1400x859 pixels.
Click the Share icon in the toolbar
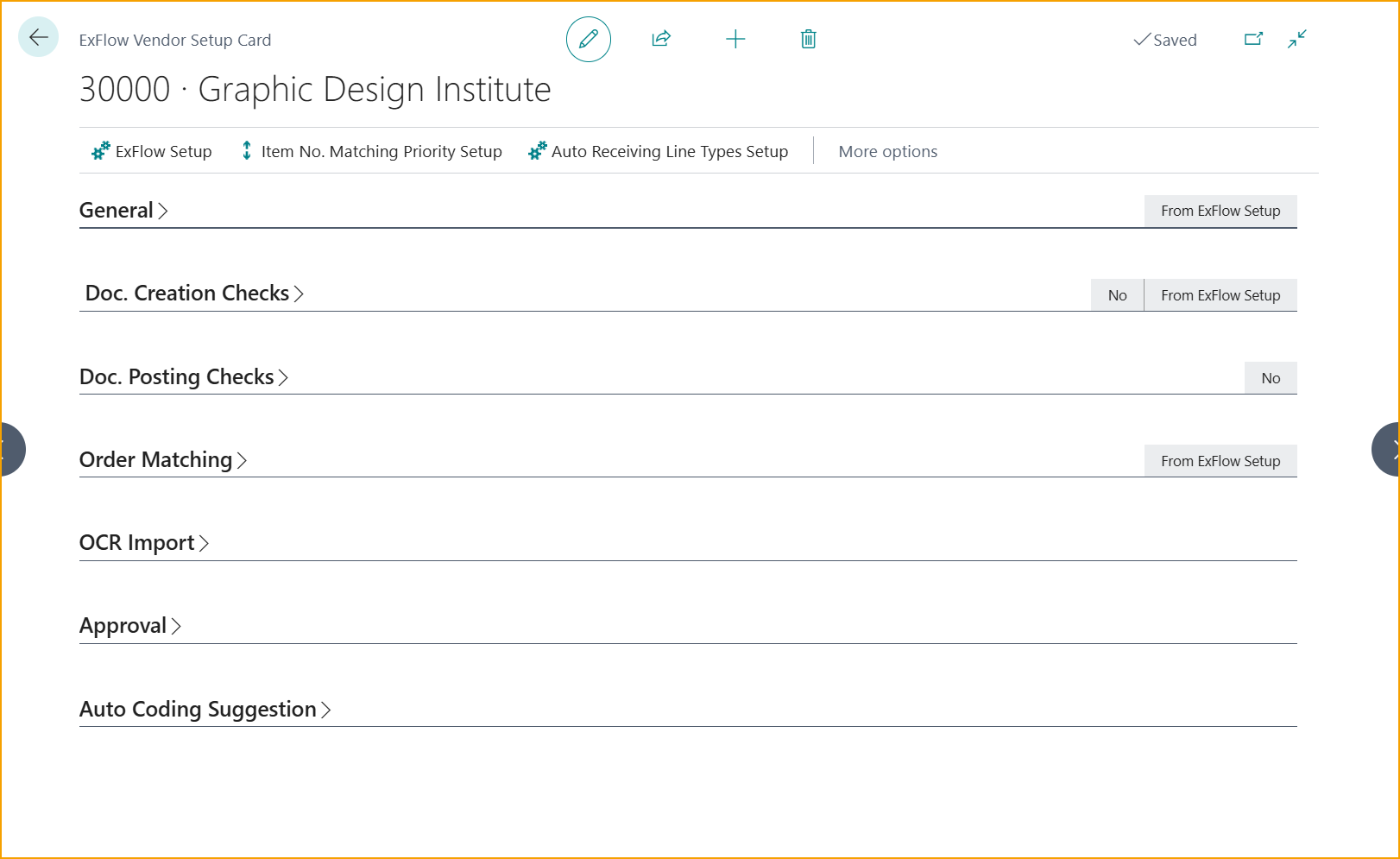click(661, 39)
